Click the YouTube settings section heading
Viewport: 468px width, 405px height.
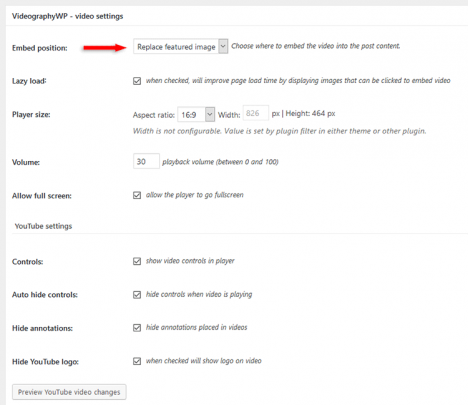[x=43, y=226]
